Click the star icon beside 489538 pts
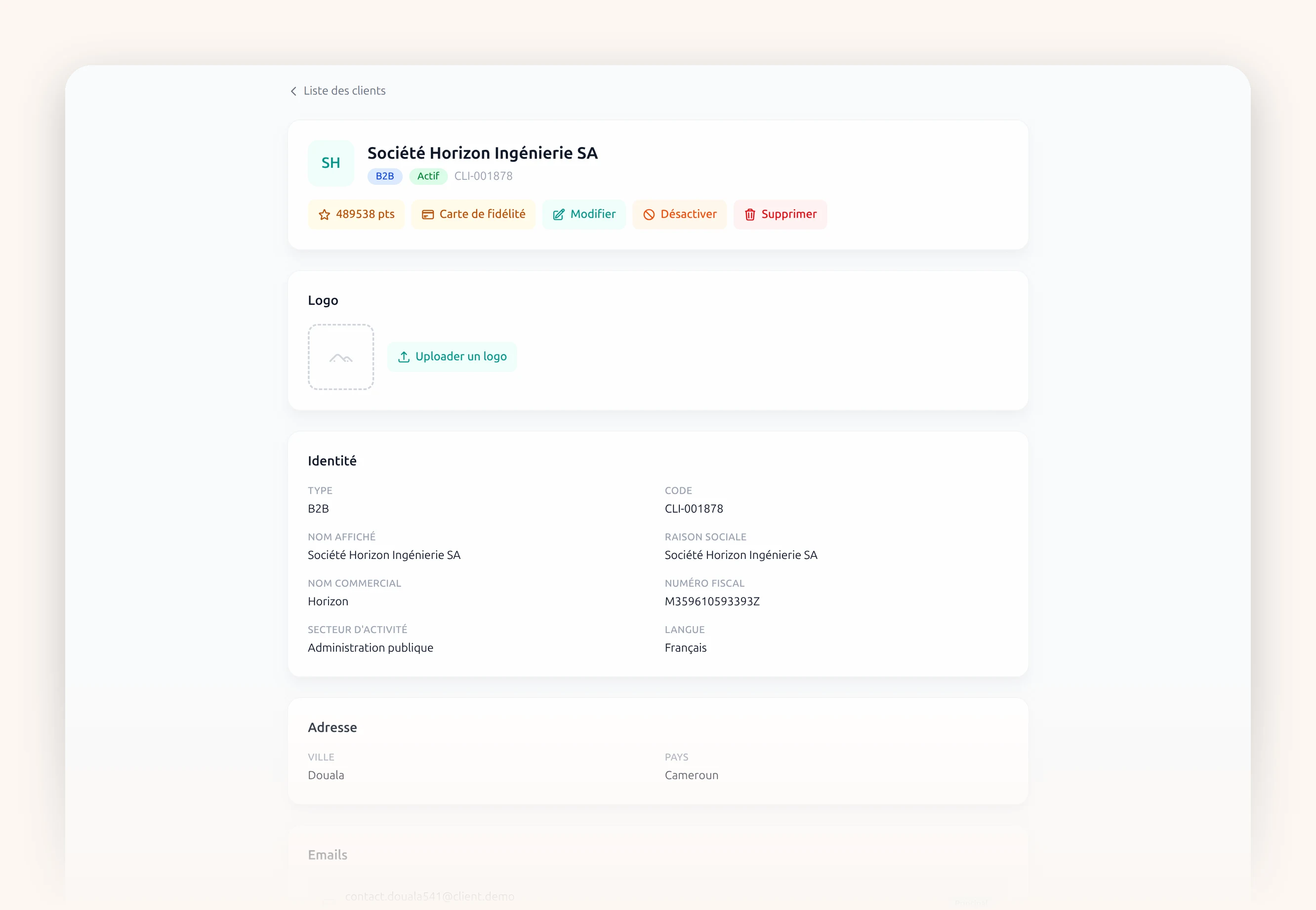 325,215
